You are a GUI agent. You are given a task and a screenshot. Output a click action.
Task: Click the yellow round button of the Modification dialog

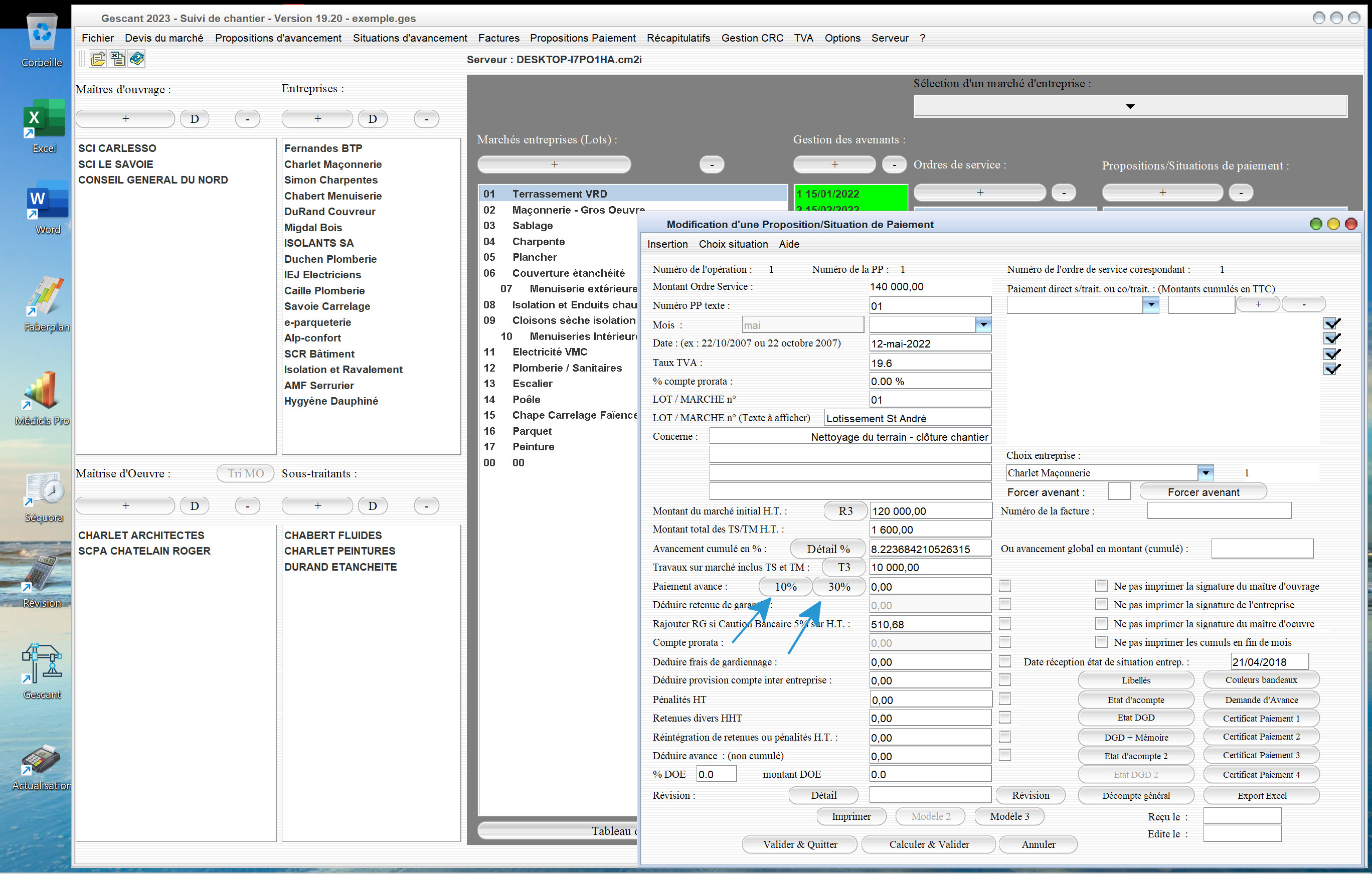[1333, 224]
